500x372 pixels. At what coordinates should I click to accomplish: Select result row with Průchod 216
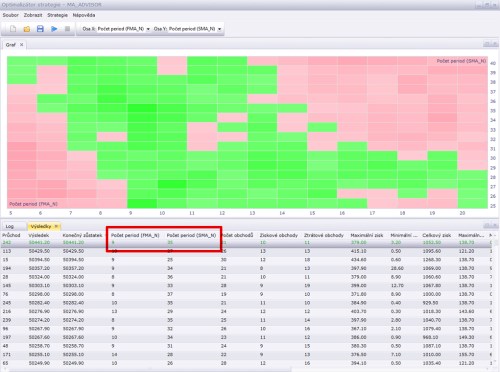coord(247,311)
